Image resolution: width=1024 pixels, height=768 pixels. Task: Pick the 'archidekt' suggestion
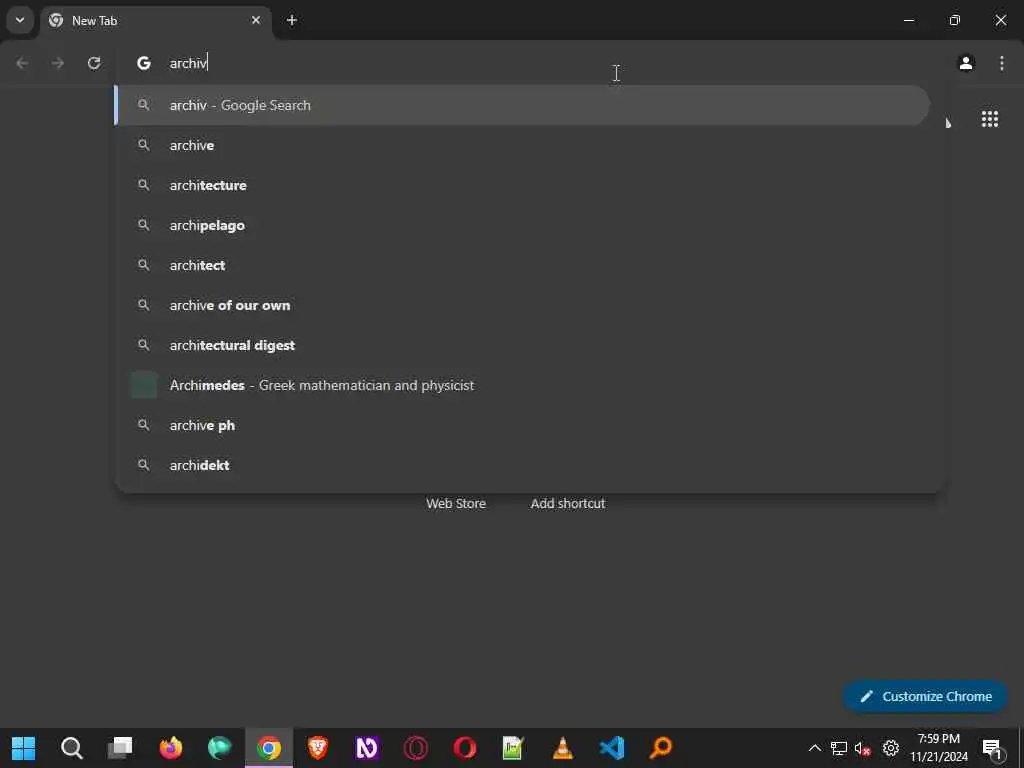(x=522, y=465)
